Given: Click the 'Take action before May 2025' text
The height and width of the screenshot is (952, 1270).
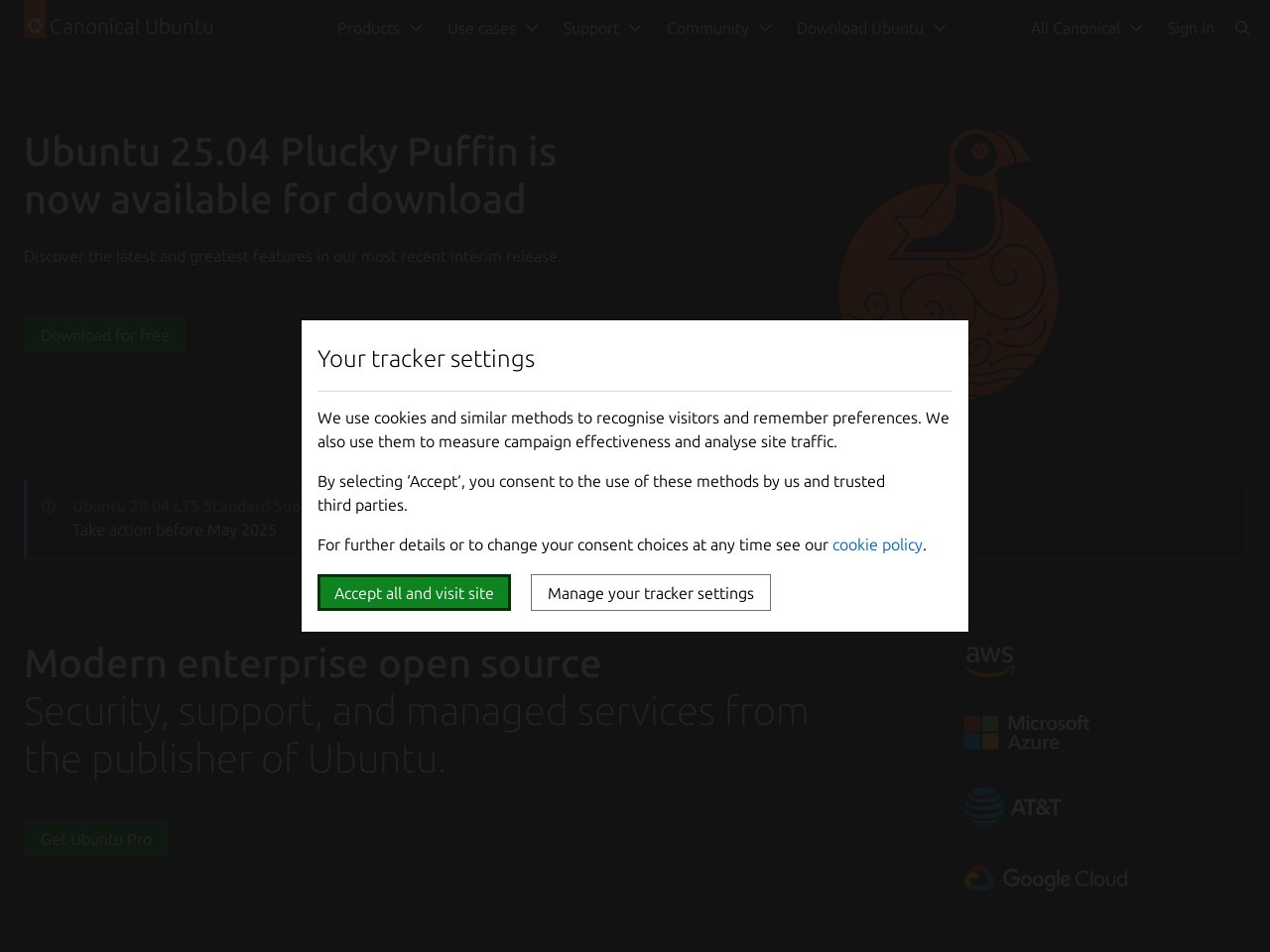Looking at the screenshot, I should [x=175, y=530].
